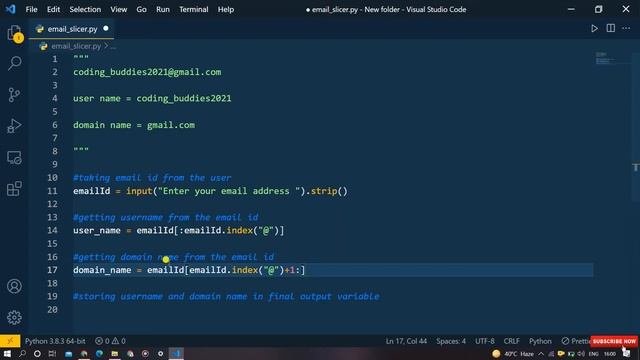Click line number 11 in the gutter
The width and height of the screenshot is (640, 360).
[52, 191]
